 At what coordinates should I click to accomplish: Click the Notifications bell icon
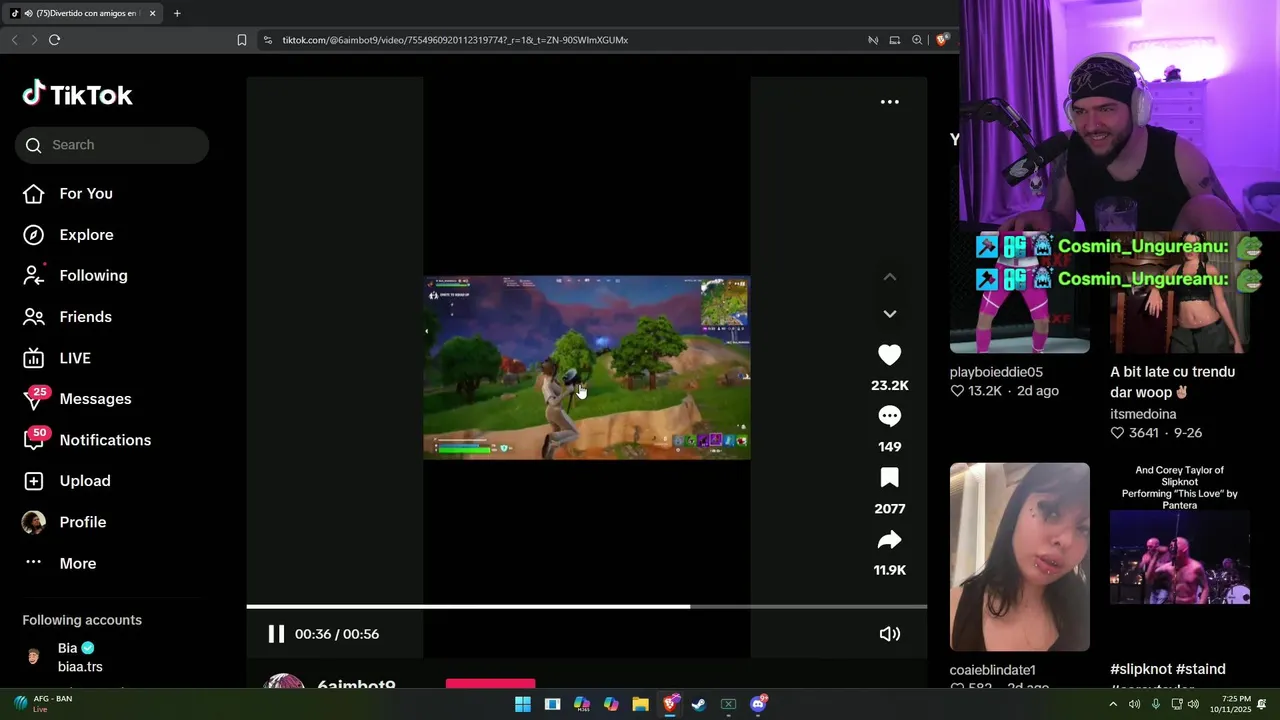(34, 440)
